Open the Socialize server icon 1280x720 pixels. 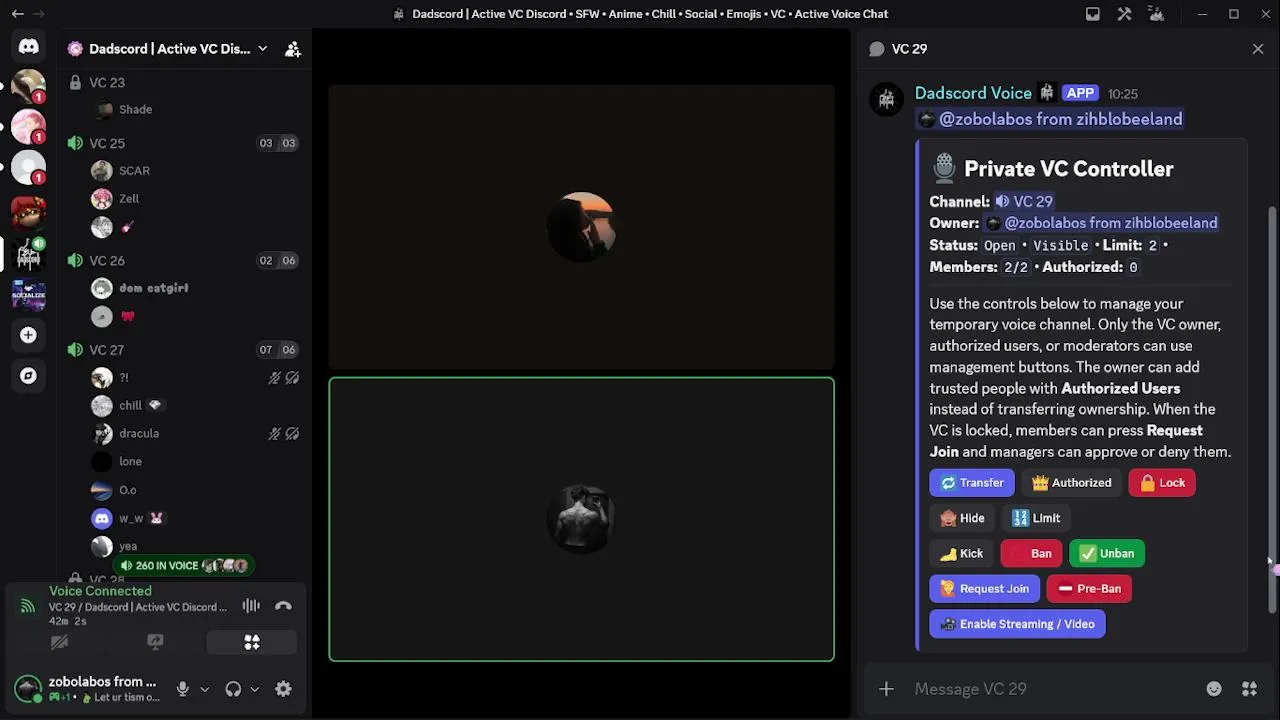point(28,295)
